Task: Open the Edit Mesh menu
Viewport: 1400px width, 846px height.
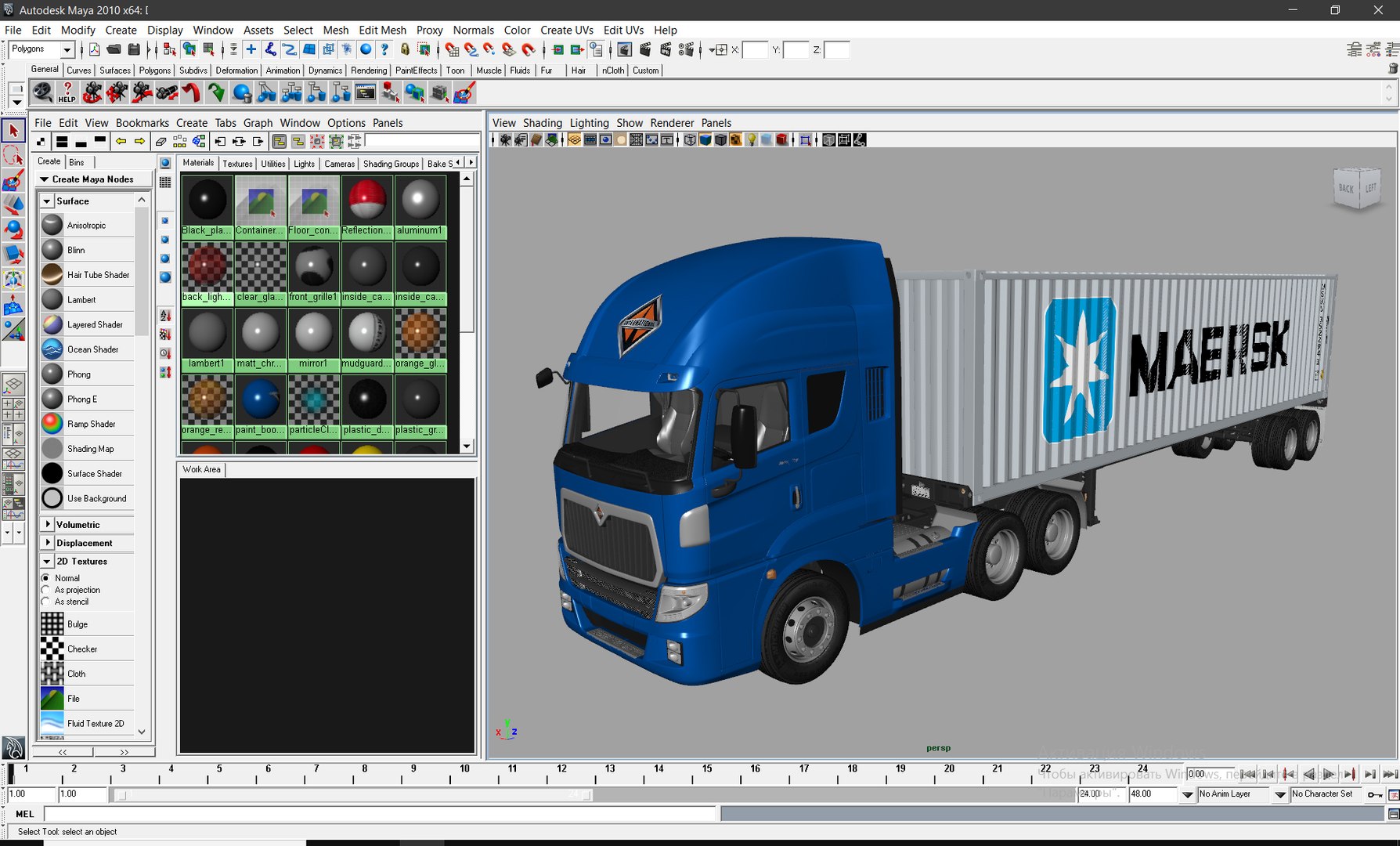Action: click(382, 30)
